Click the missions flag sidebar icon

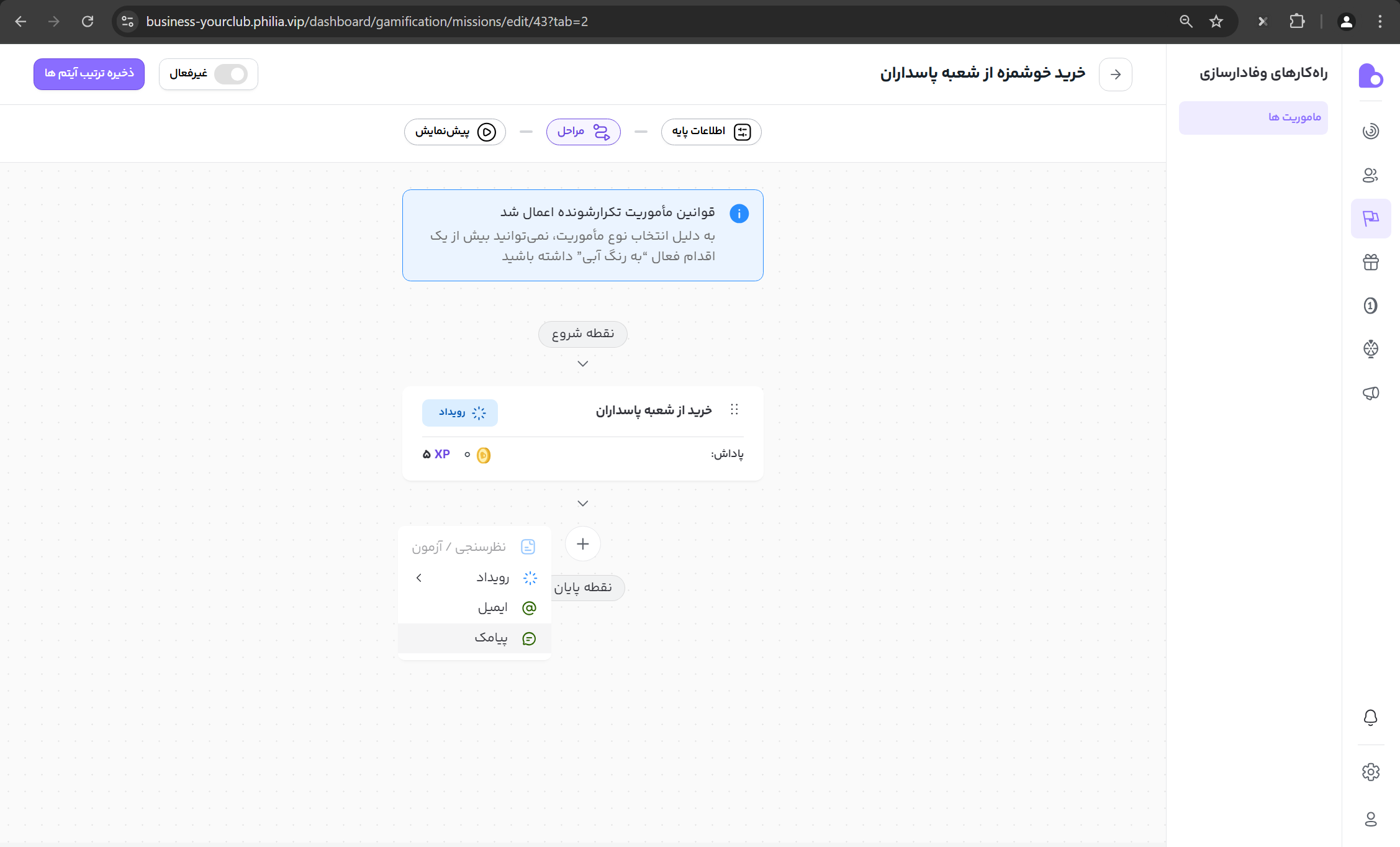tap(1371, 219)
